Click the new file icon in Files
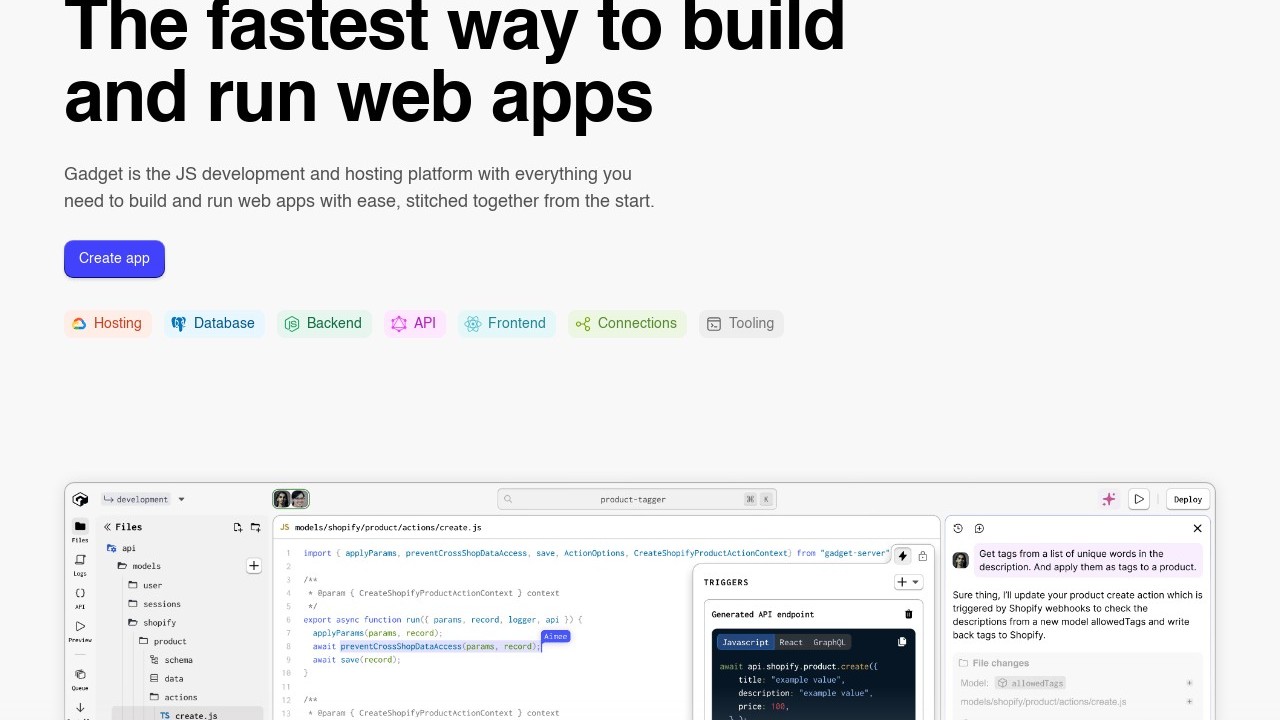The height and width of the screenshot is (720, 1280). pos(238,527)
